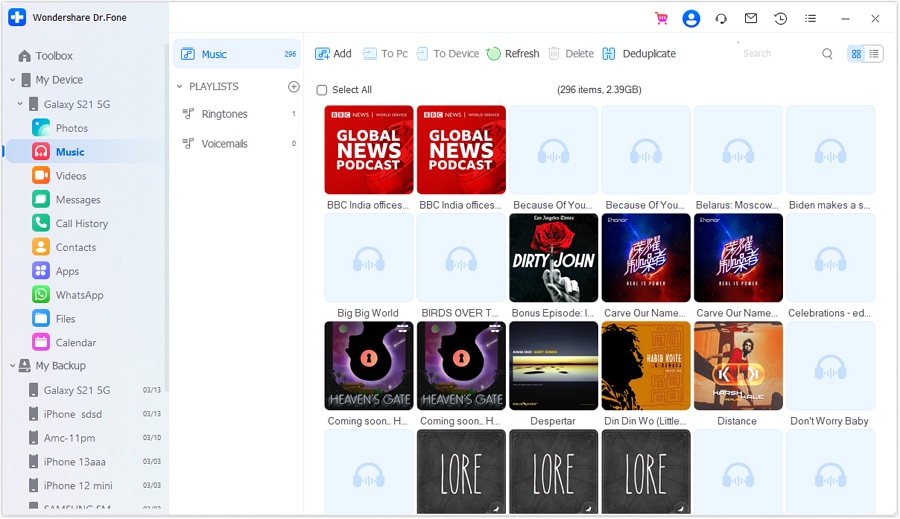
Task: Click the headset support icon
Action: tap(721, 18)
